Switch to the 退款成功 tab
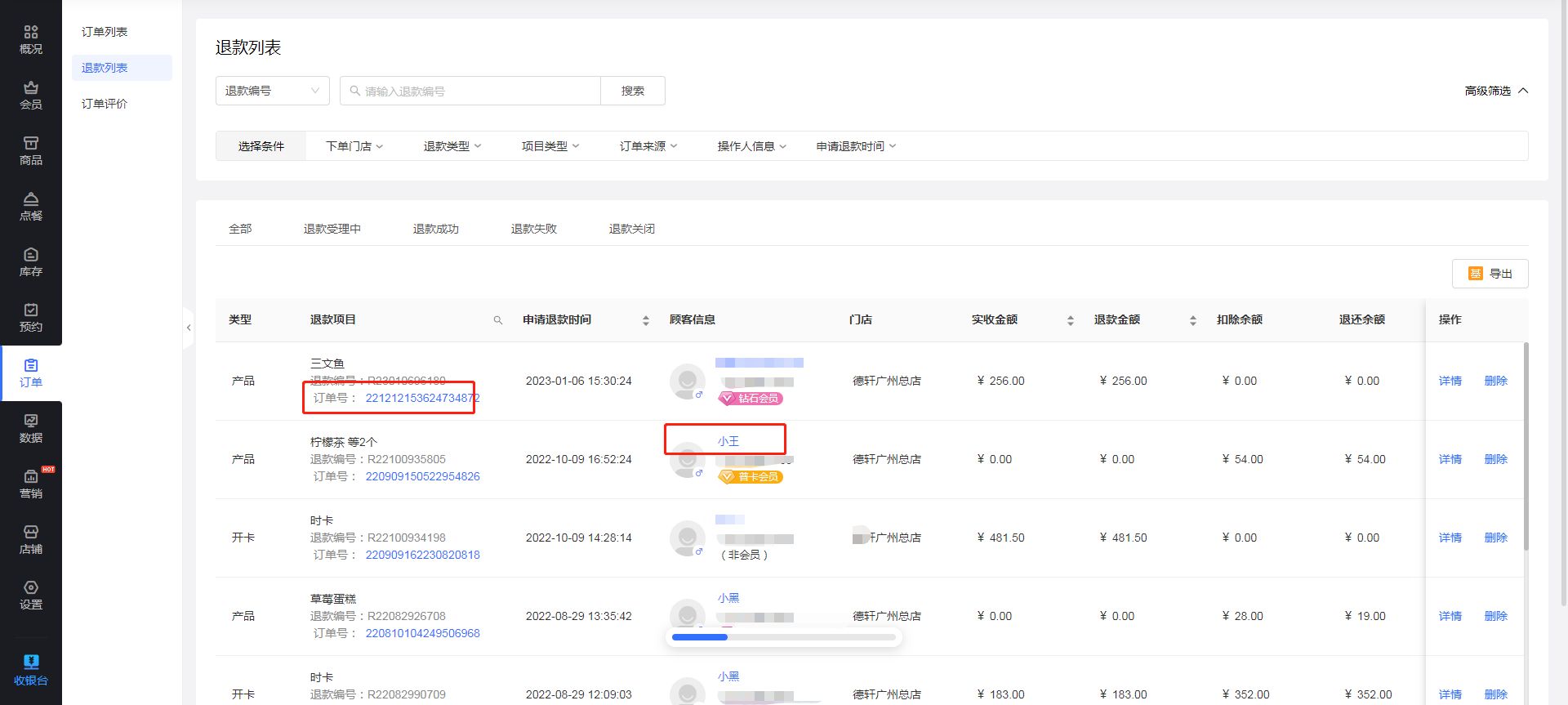This screenshot has height=705, width=1568. click(x=436, y=229)
